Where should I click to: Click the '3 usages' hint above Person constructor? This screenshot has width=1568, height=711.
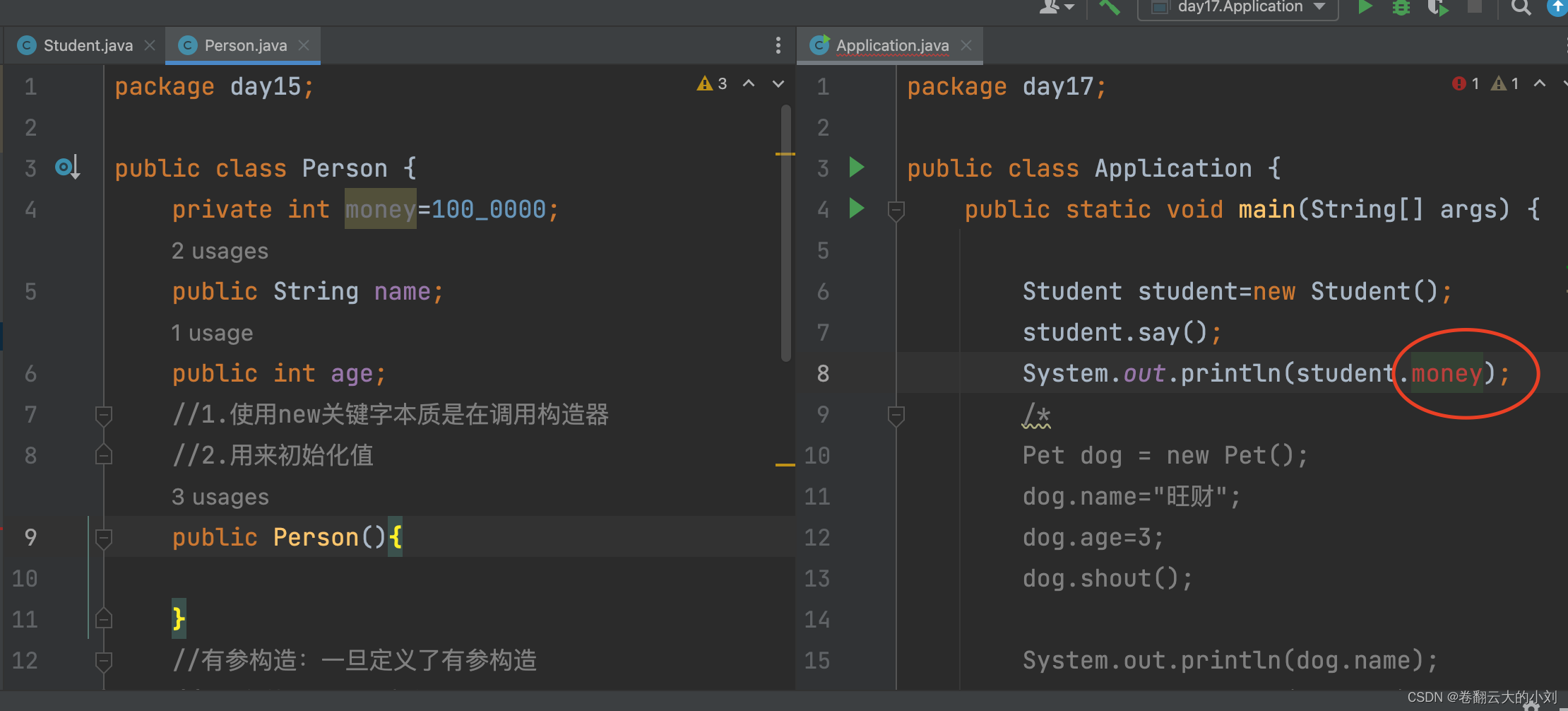point(220,497)
